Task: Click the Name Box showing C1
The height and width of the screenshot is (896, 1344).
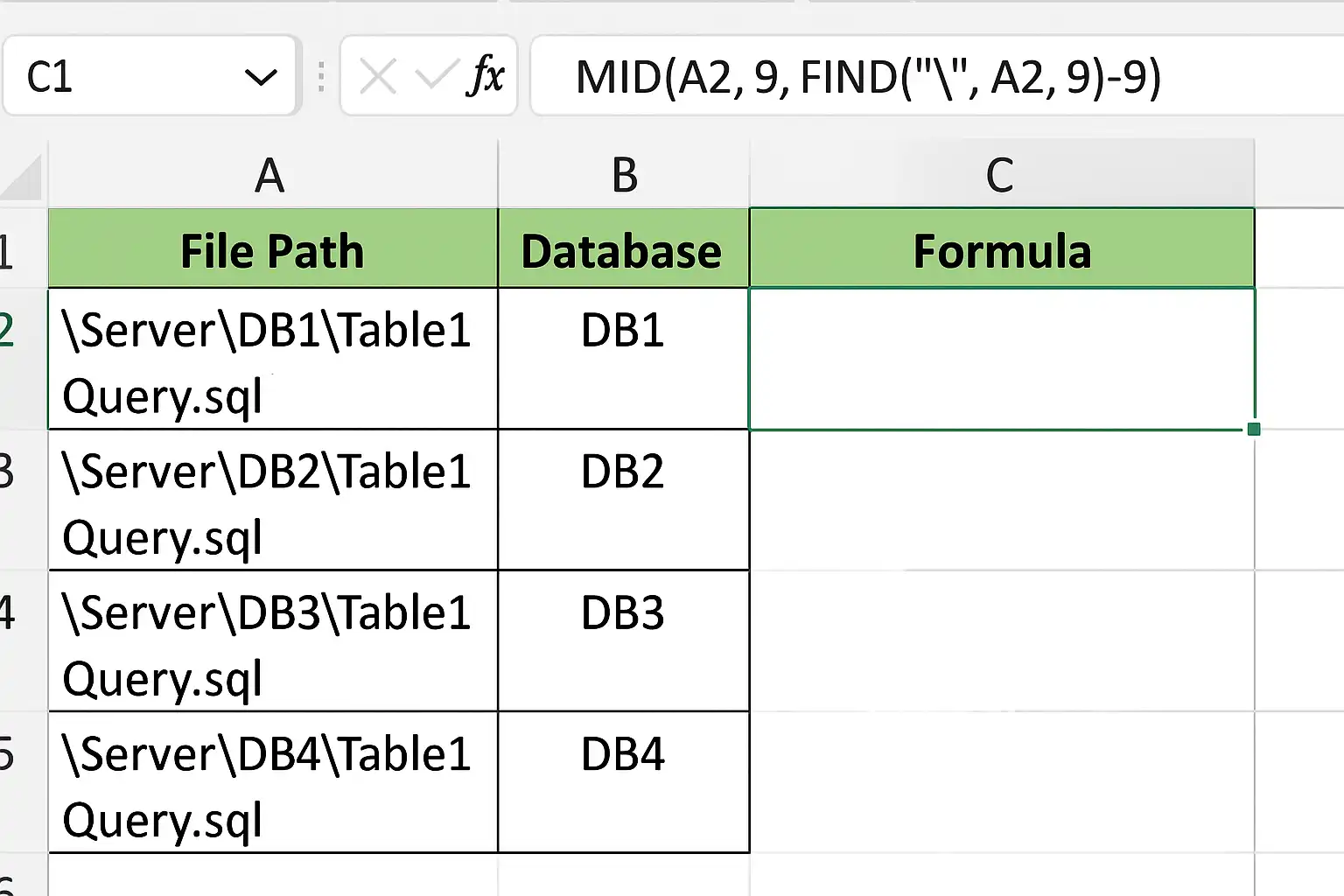Action: point(150,76)
